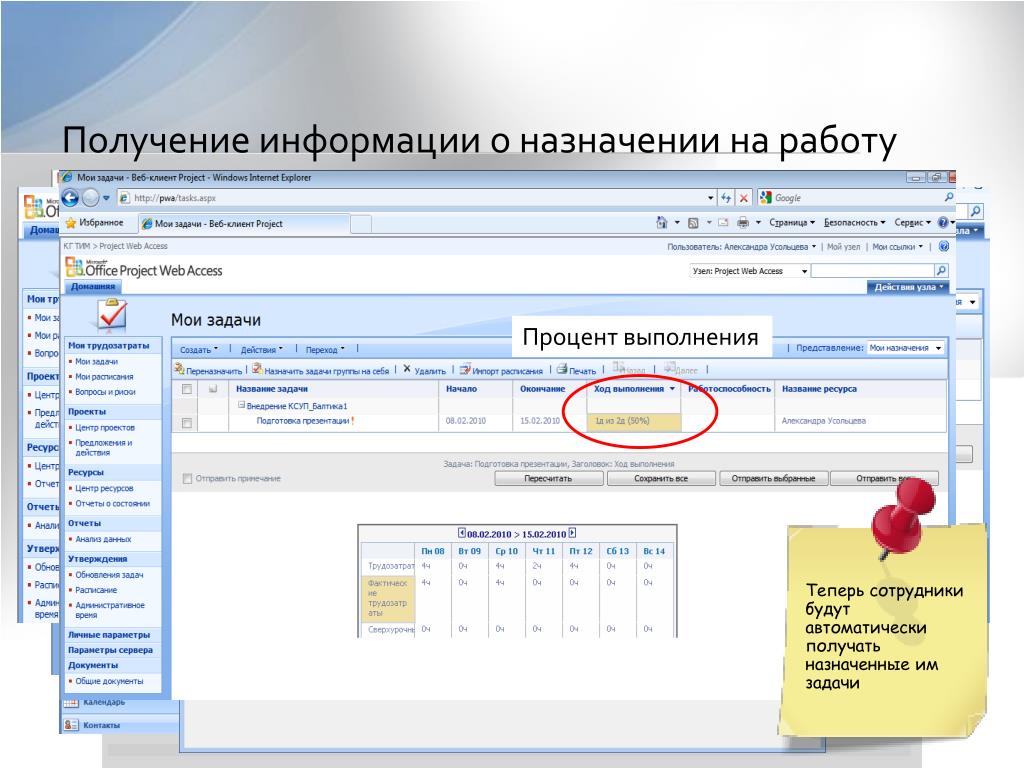This screenshot has width=1024, height=768.
Task: Click the help icon next to Мои ссылки
Action: [x=944, y=246]
